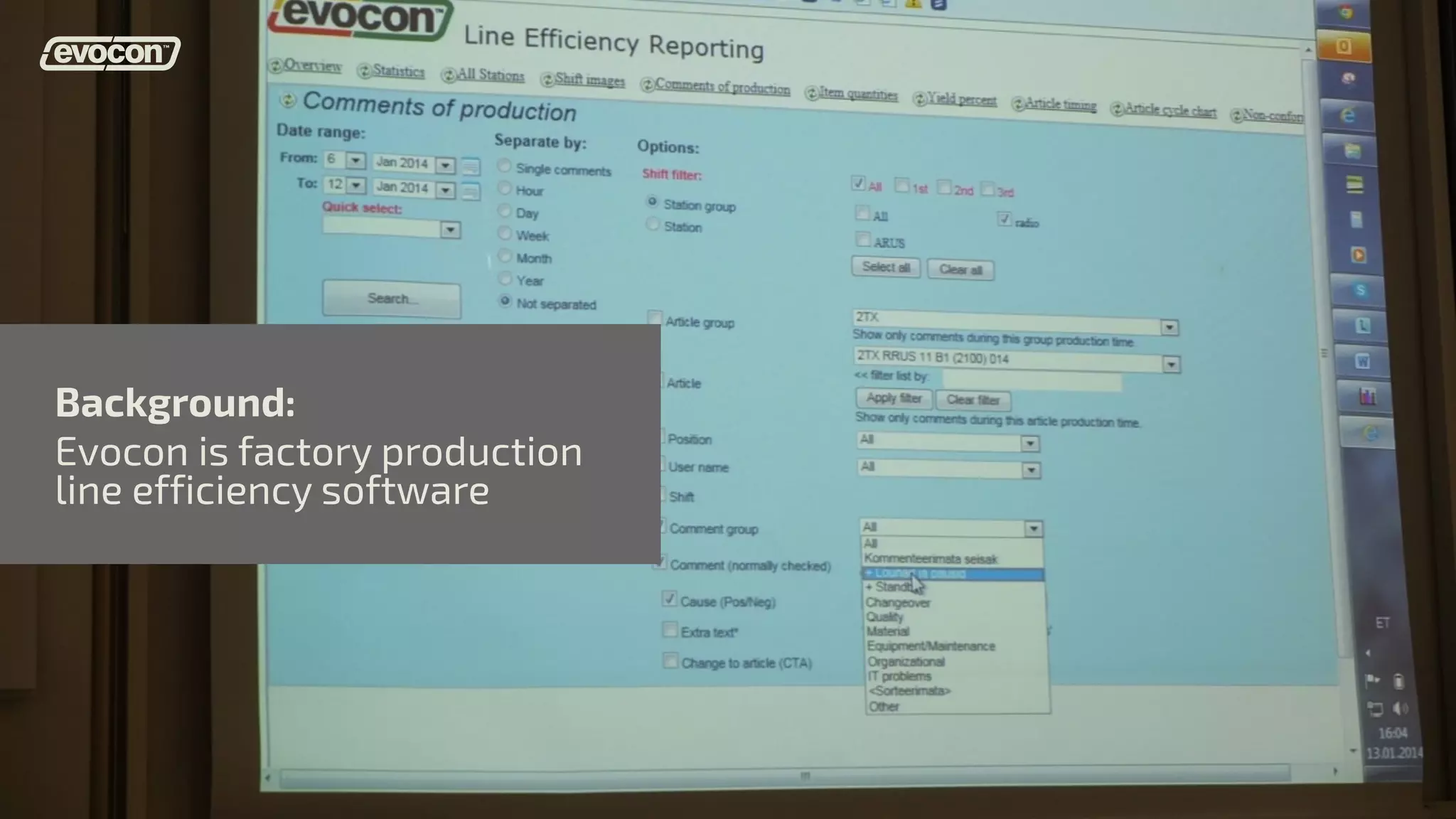Select the Station radio option
The height and width of the screenshot is (819, 1456).
[653, 225]
